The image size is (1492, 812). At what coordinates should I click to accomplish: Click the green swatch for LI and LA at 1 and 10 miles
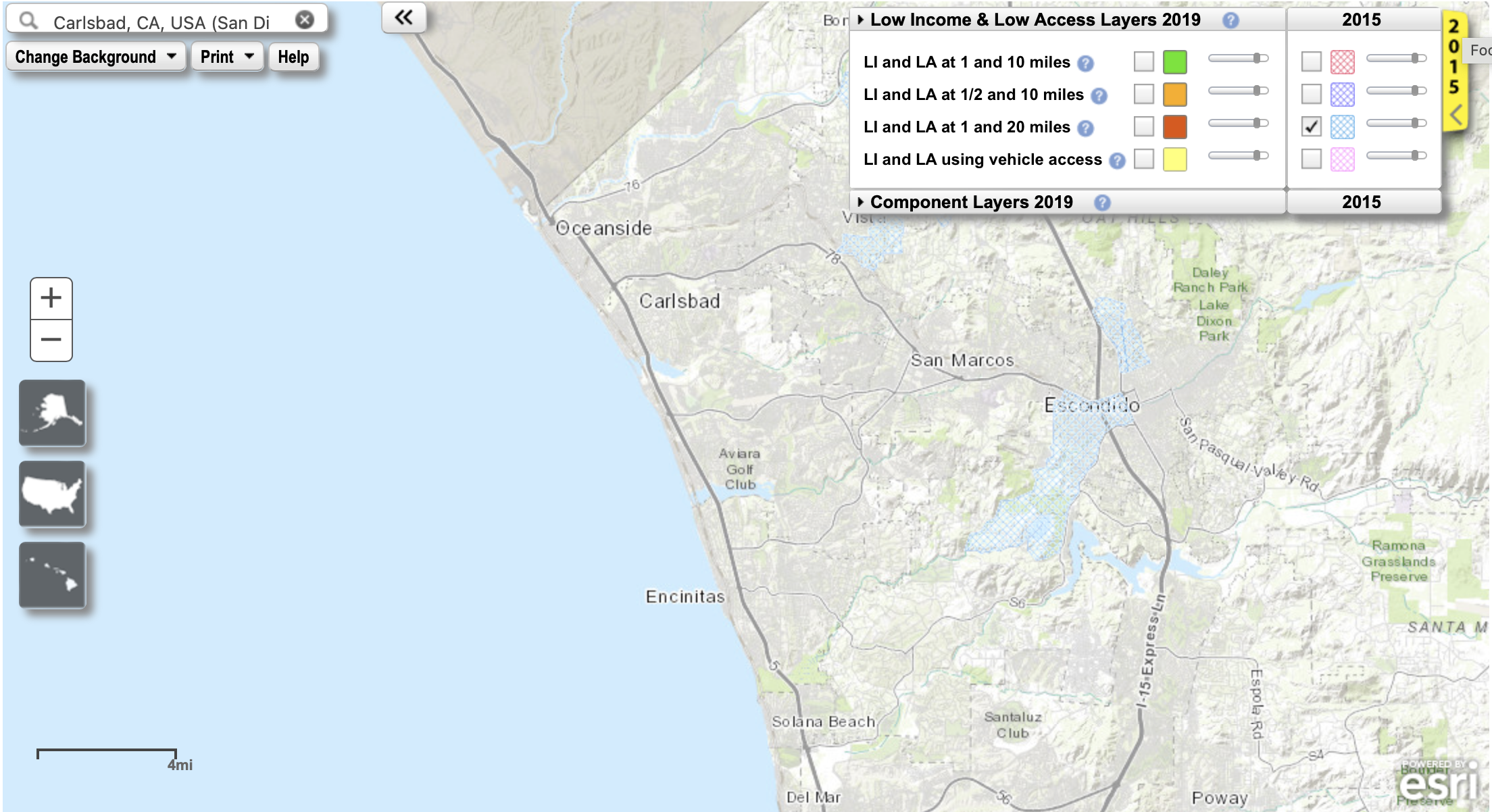(x=1175, y=61)
